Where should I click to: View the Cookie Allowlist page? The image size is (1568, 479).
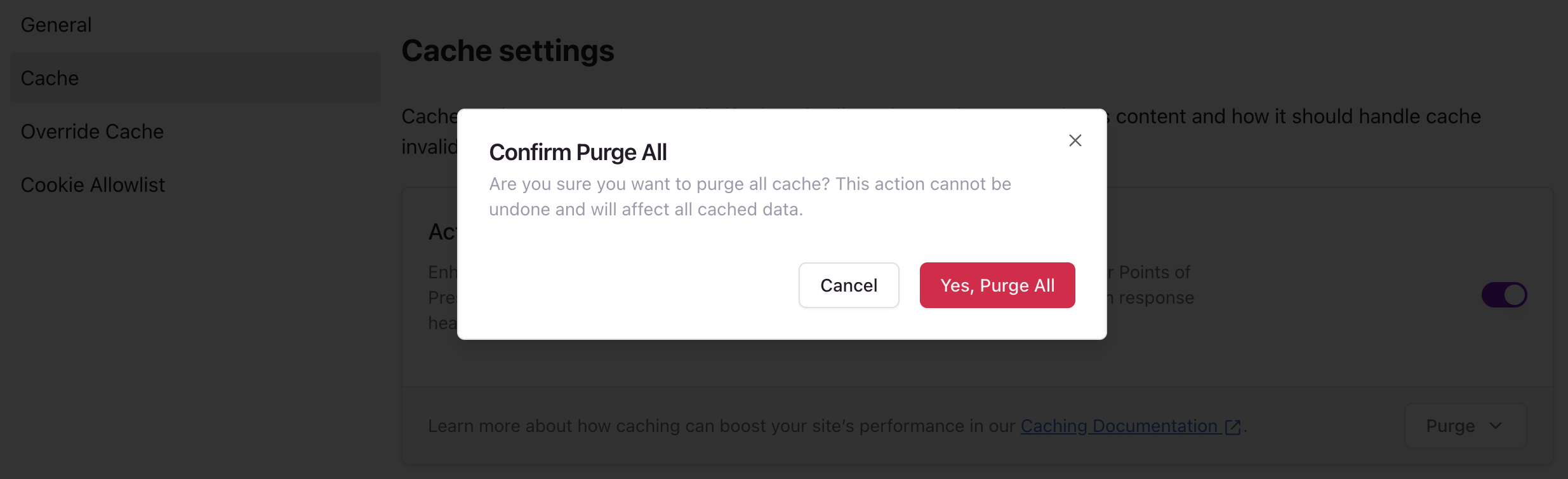point(93,184)
